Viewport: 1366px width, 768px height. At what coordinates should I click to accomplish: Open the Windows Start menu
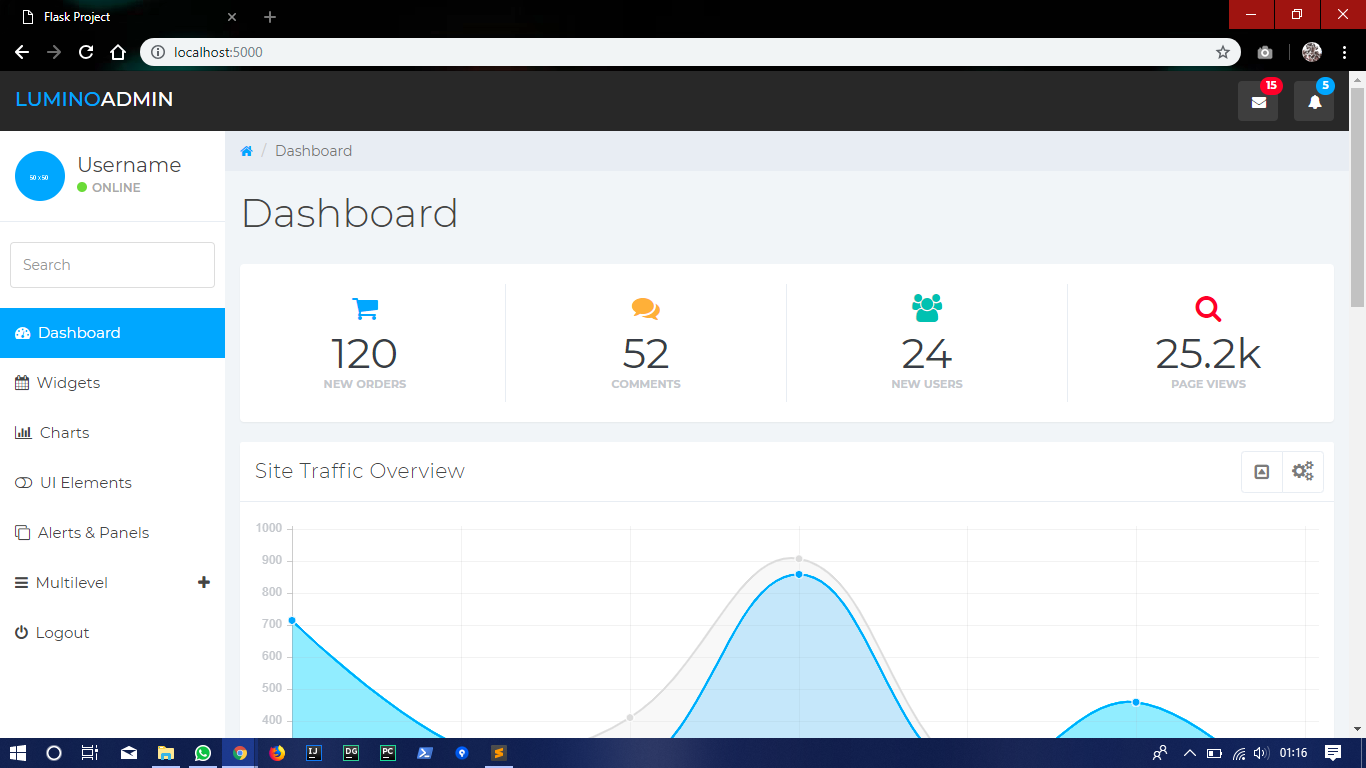[18, 753]
